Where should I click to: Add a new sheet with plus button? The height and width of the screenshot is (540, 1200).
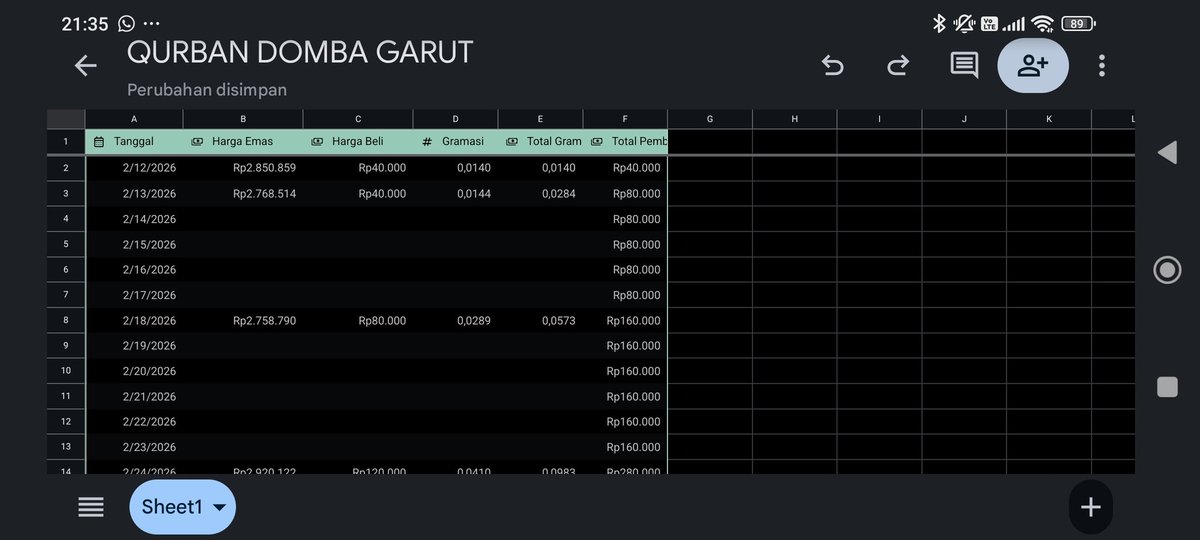click(x=1090, y=507)
